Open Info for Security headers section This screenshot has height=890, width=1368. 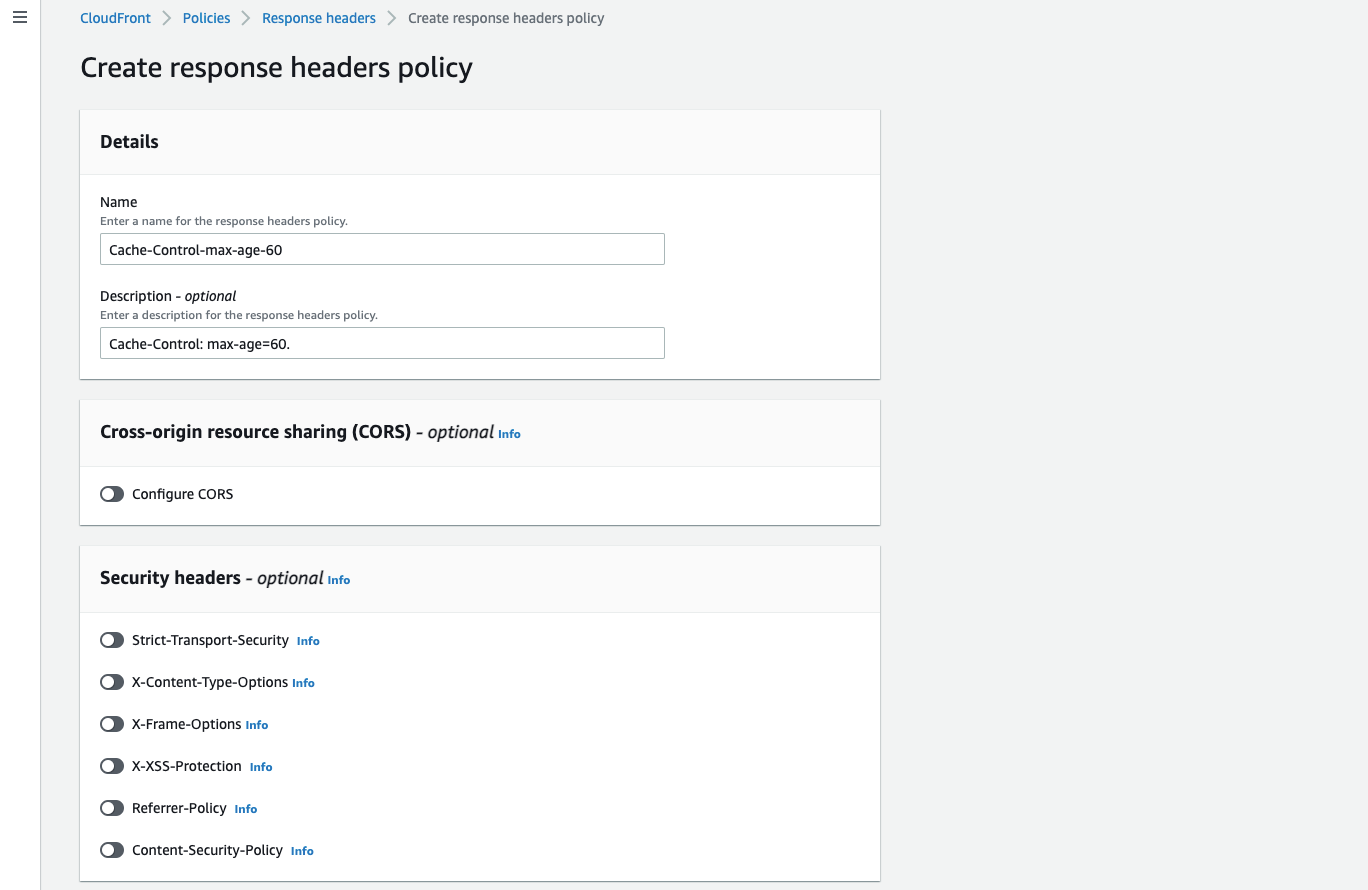click(338, 579)
